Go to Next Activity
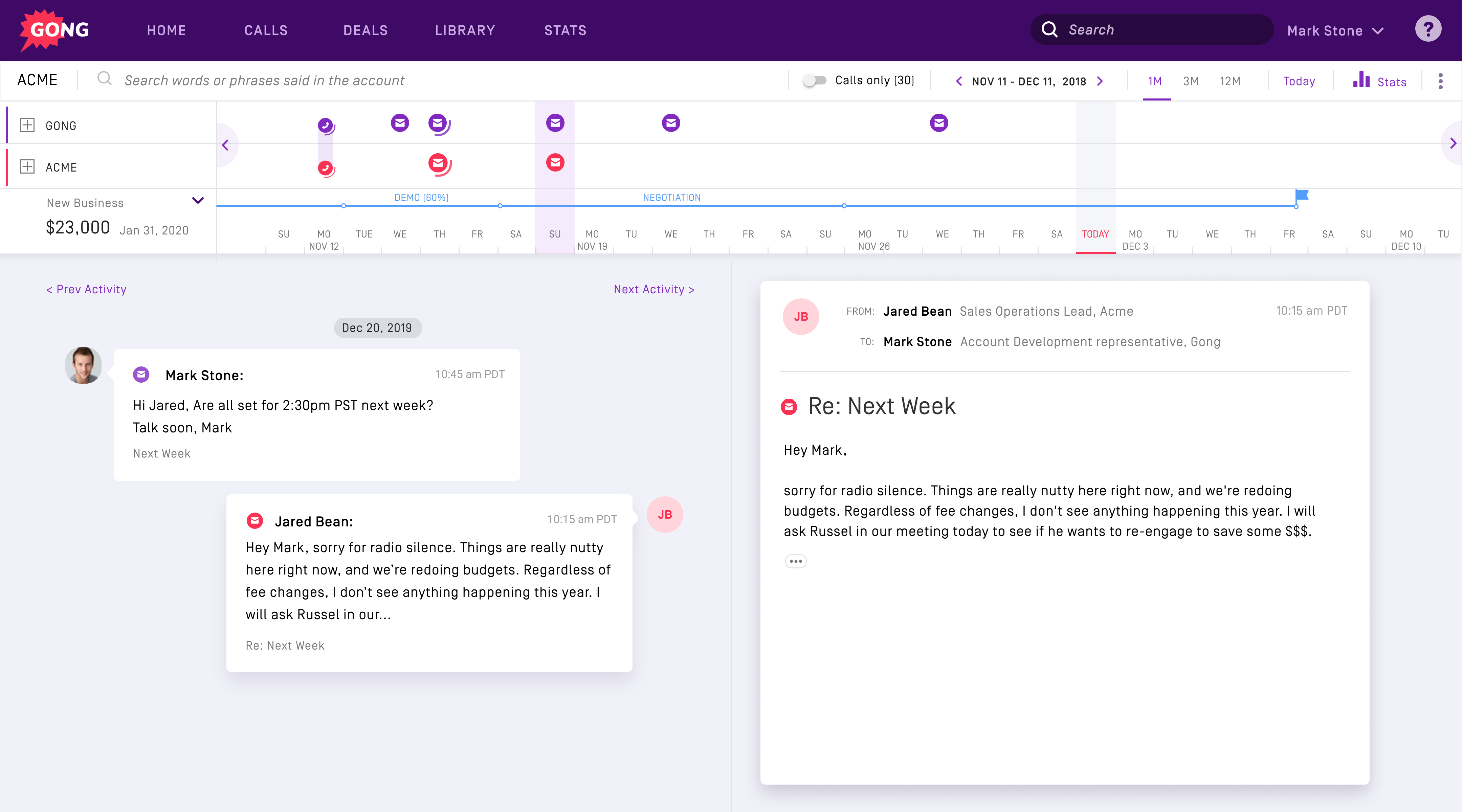1462x812 pixels. [x=654, y=289]
